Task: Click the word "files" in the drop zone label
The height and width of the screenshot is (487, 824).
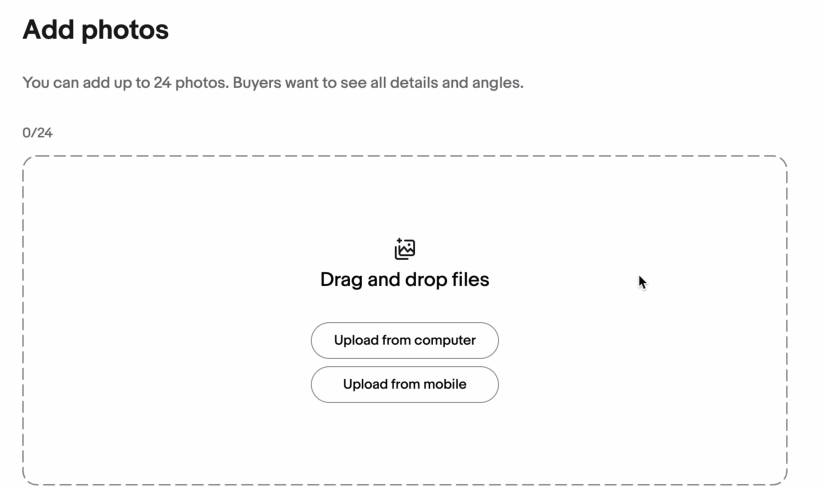Action: [x=467, y=280]
